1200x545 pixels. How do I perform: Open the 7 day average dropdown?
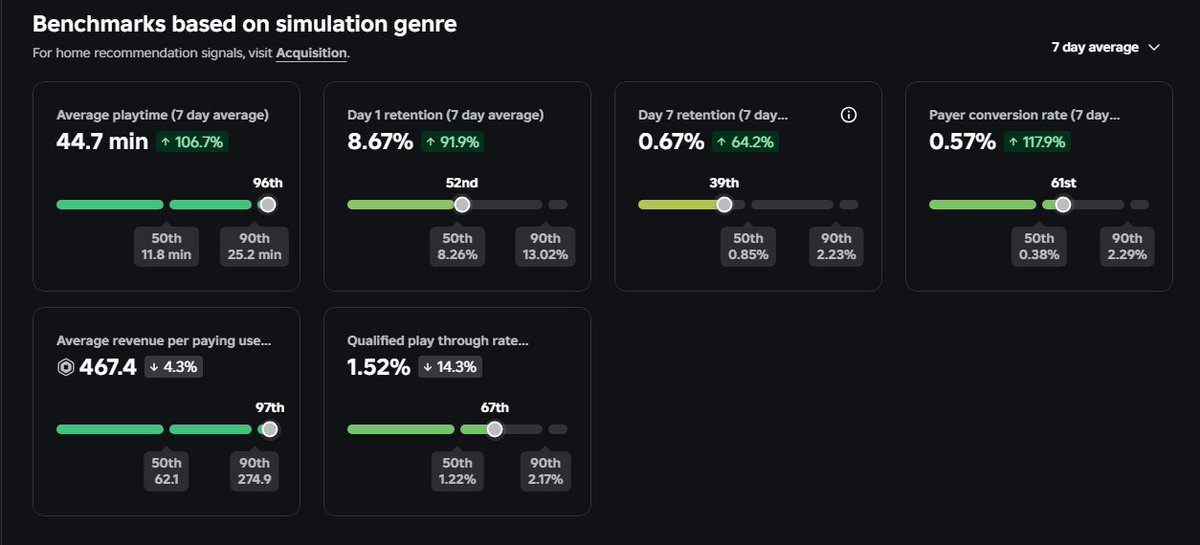coord(1105,47)
